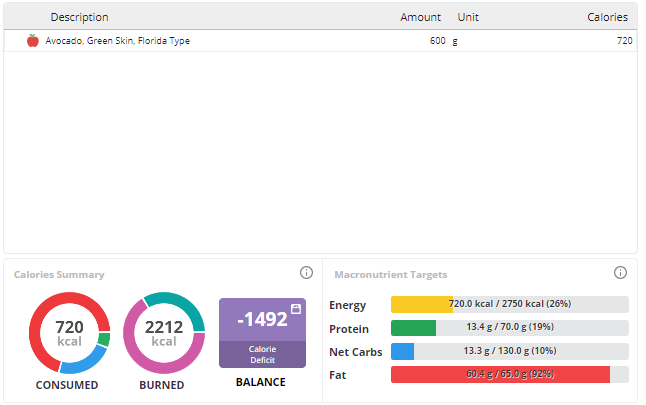Image resolution: width=646 pixels, height=405 pixels.
Task: Click the 720 kcal Consumed ring chart
Action: coord(69,333)
